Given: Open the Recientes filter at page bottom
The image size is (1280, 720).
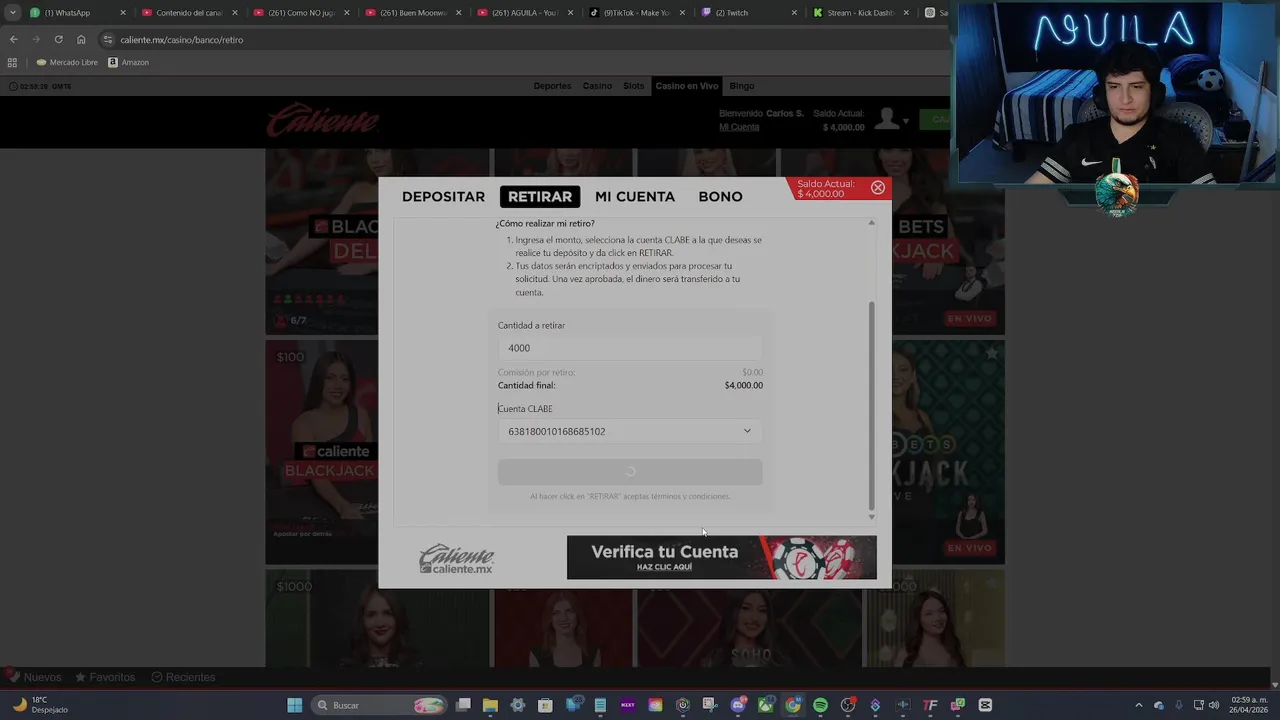Looking at the screenshot, I should click(183, 677).
